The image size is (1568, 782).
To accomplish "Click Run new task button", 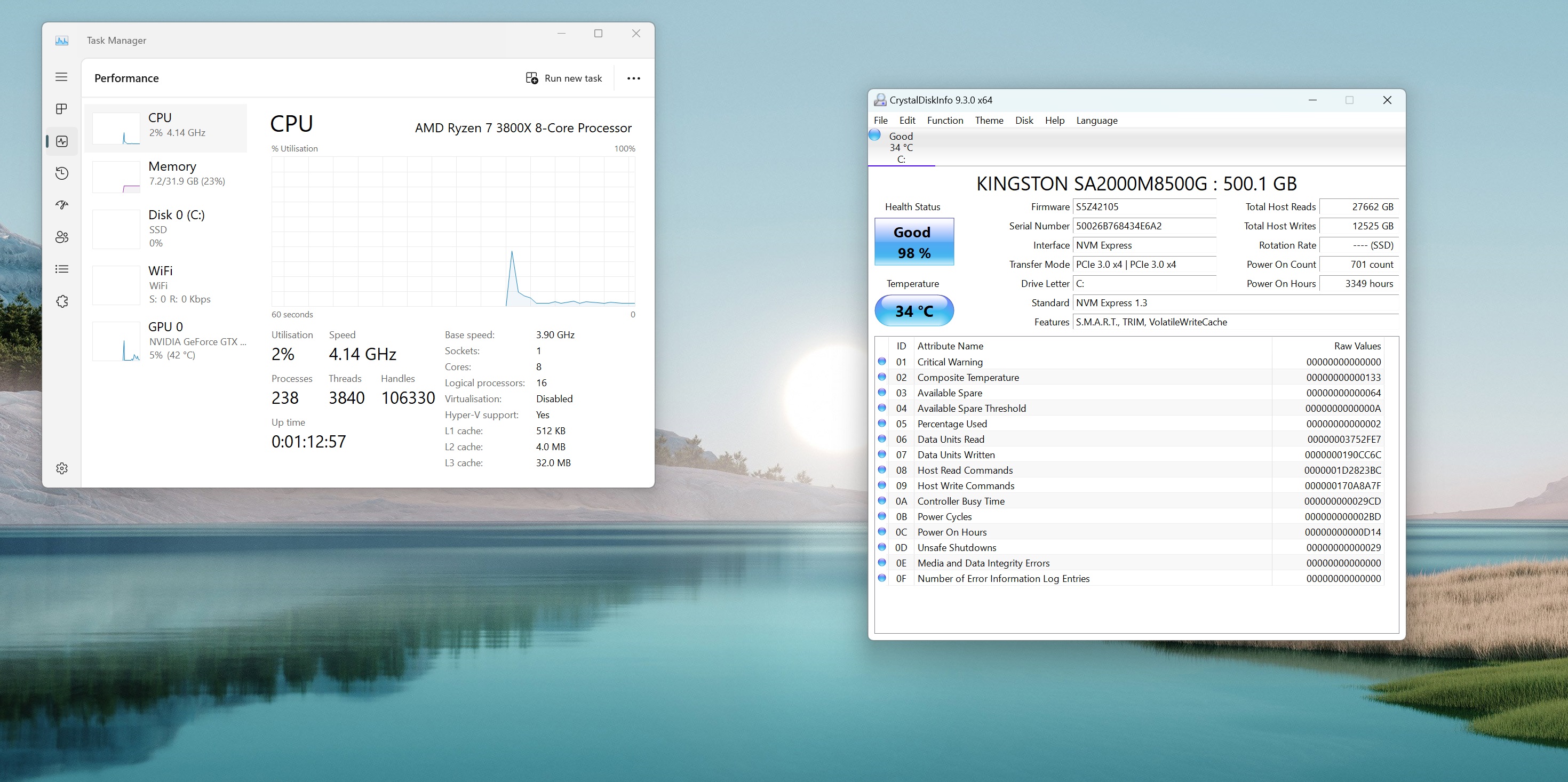I will (x=563, y=78).
